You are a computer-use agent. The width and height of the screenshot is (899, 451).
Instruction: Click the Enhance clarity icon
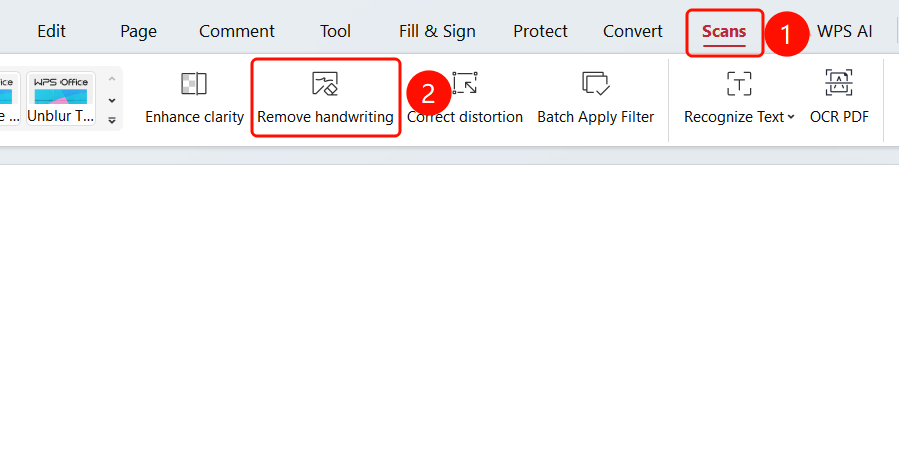194,84
